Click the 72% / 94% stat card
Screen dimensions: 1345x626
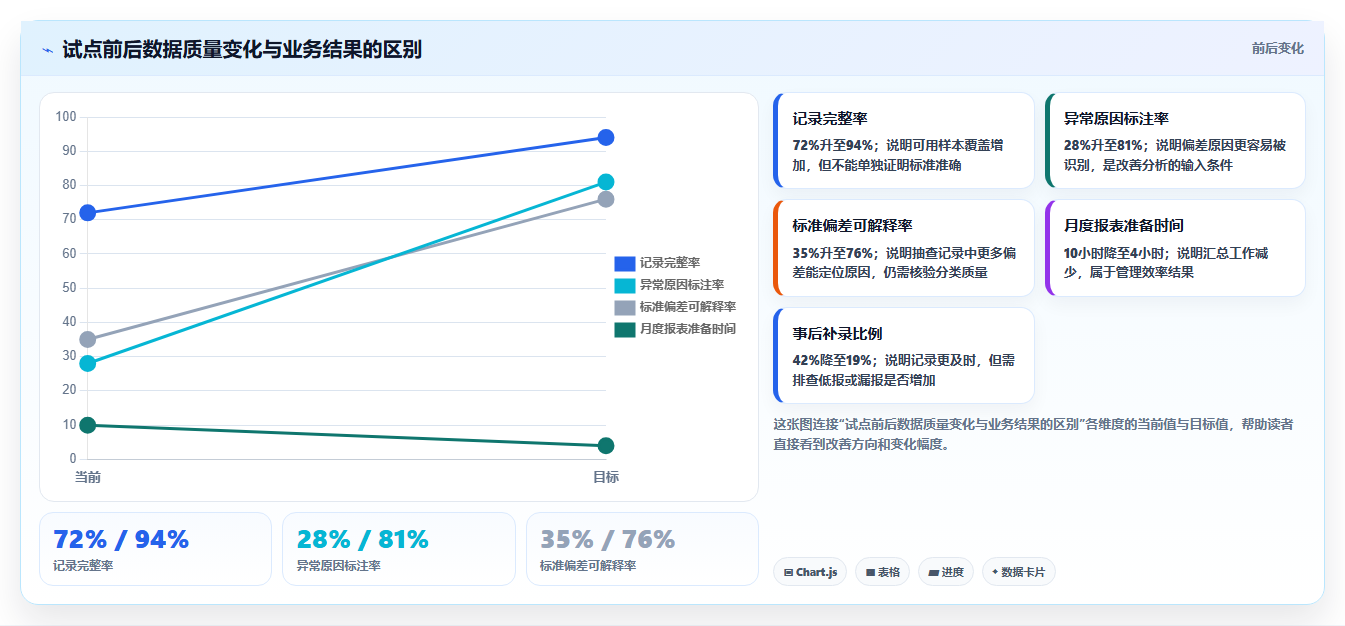pos(155,549)
